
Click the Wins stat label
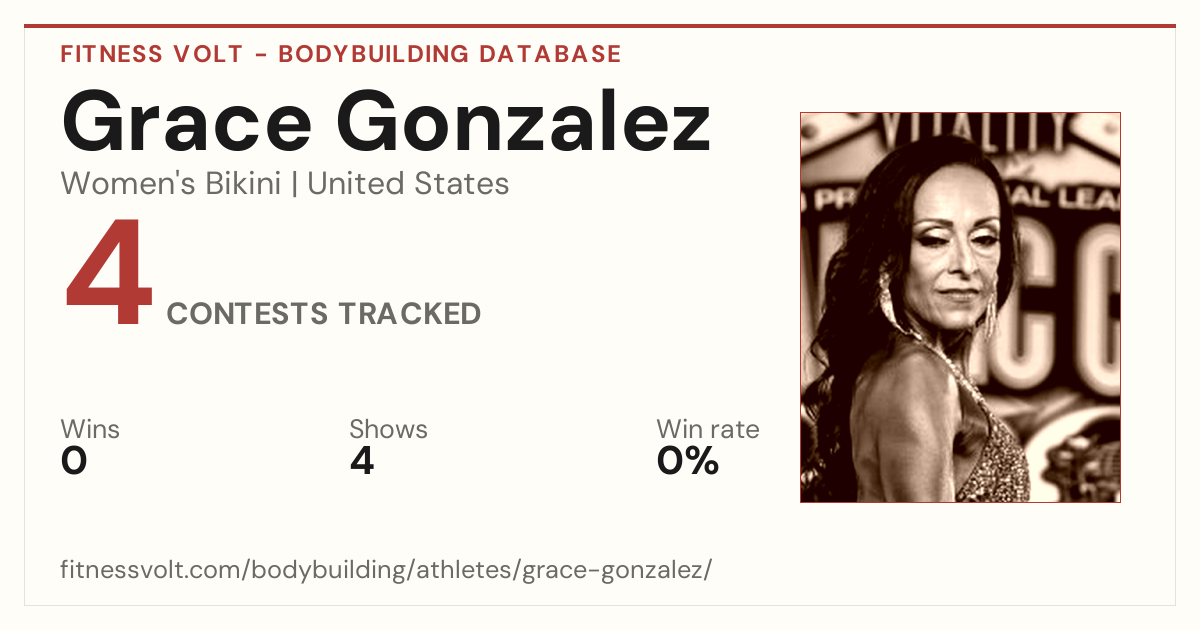tap(90, 429)
